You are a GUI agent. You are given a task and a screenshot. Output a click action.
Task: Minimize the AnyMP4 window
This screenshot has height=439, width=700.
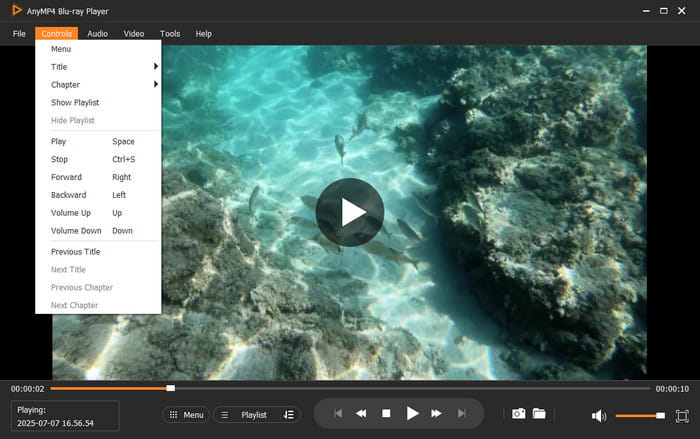click(x=646, y=11)
